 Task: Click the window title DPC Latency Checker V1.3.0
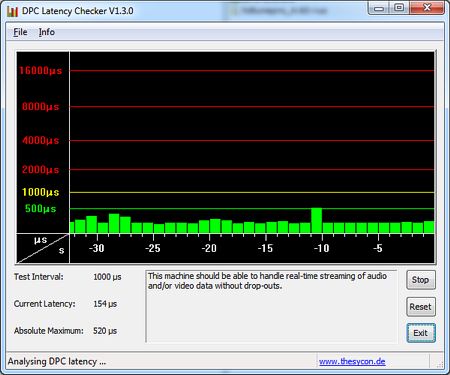click(x=78, y=11)
